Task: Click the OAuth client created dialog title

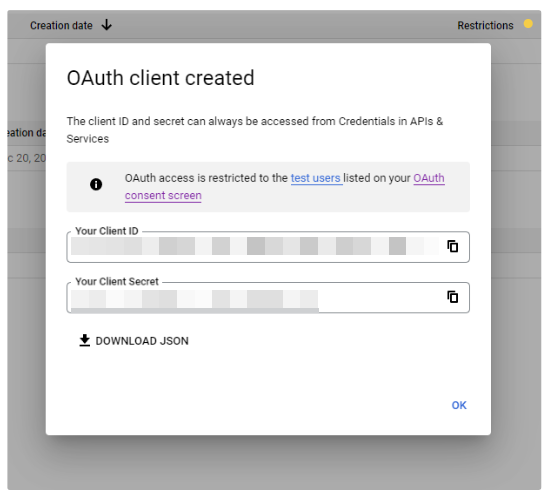Action: (x=160, y=78)
